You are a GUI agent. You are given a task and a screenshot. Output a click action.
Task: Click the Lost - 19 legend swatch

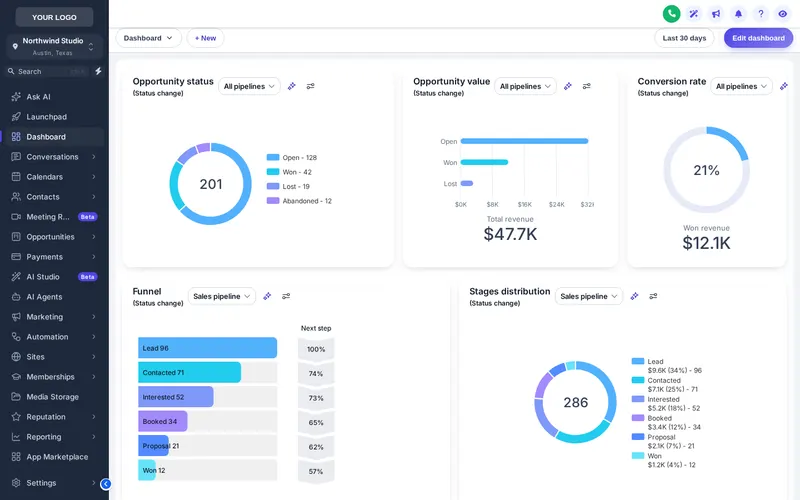(x=273, y=186)
